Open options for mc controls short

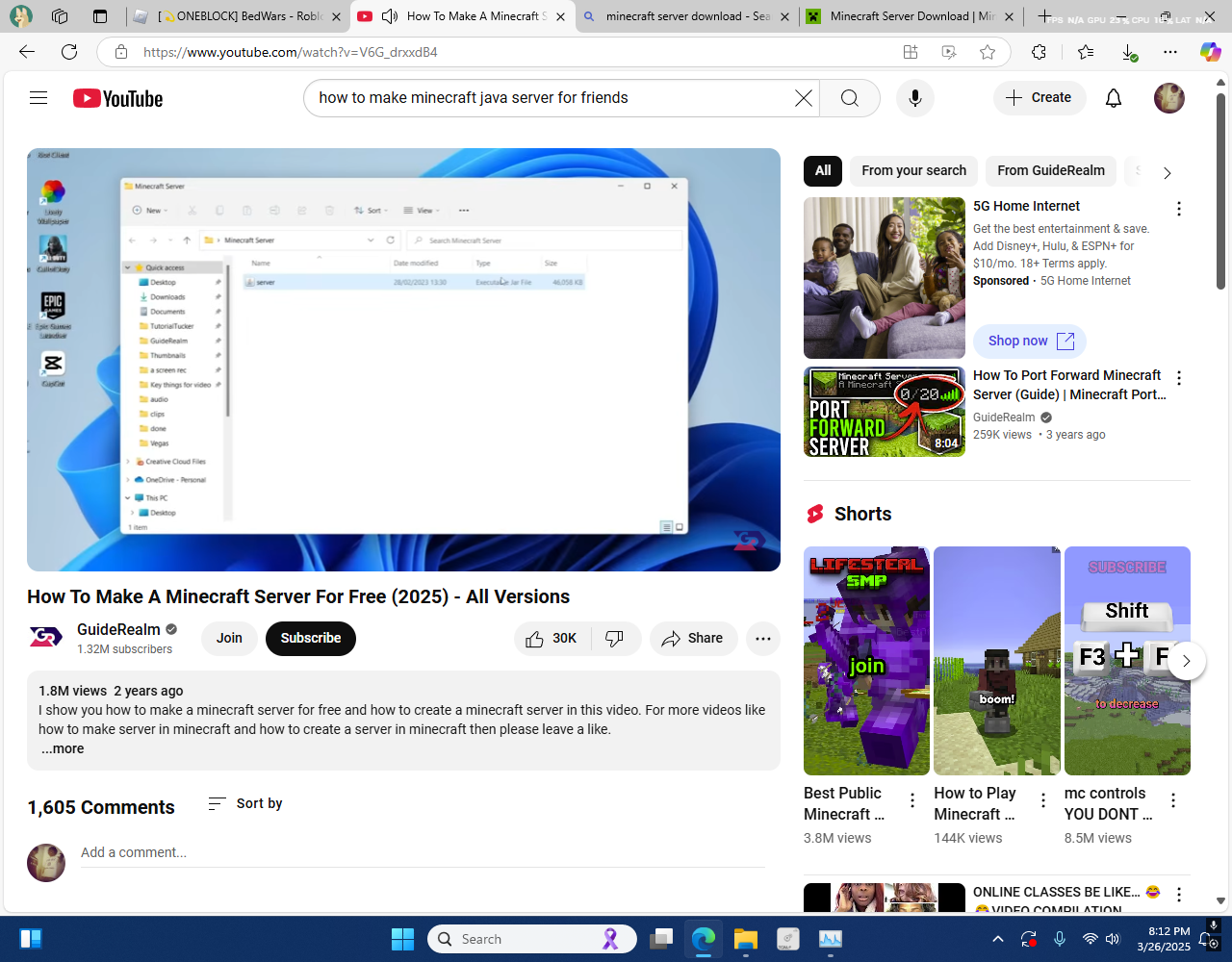coord(1173,800)
